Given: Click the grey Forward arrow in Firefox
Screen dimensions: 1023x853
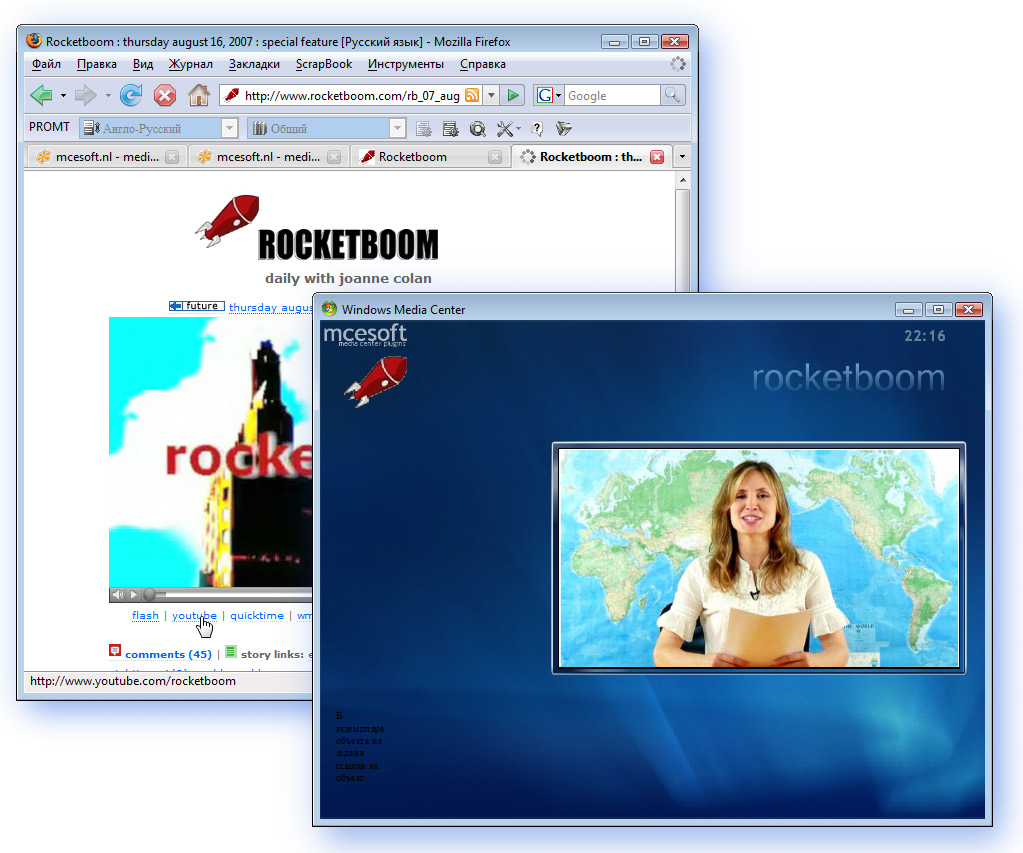Looking at the screenshot, I should click(85, 95).
